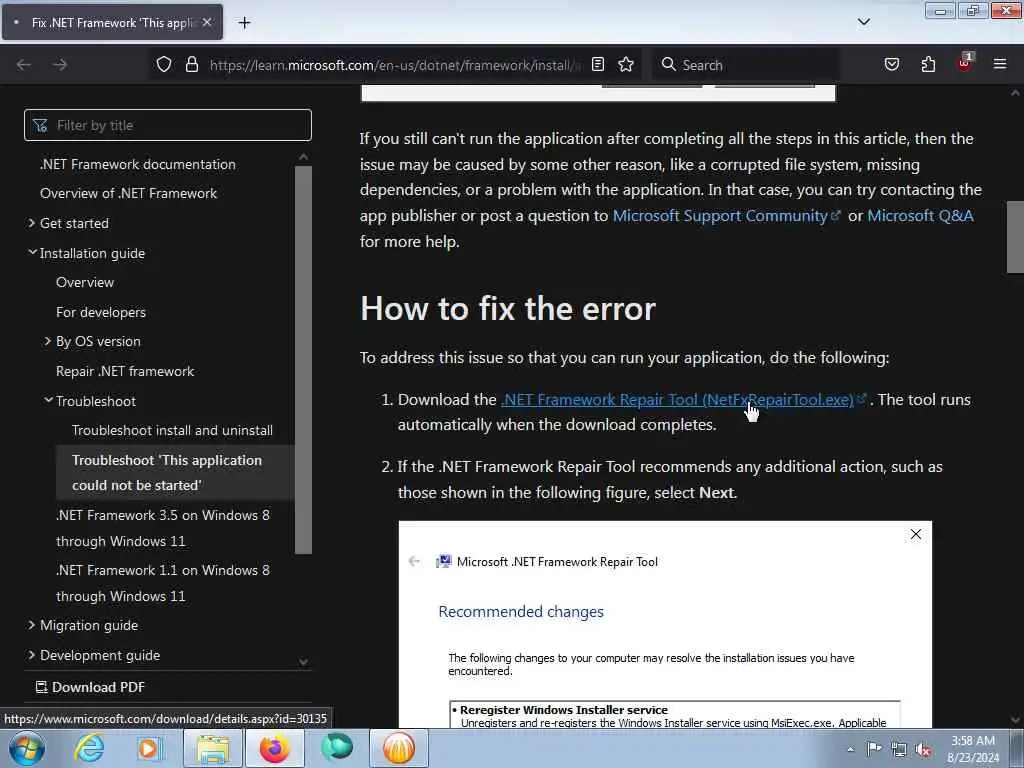Image resolution: width=1024 pixels, height=768 pixels.
Task: Click the Repair Tool figure image
Action: click(665, 624)
